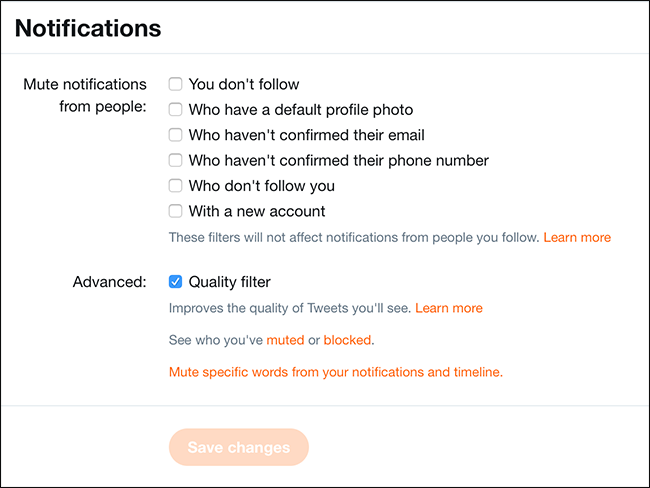Click the "Advanced:" section label
Image resolution: width=650 pixels, height=488 pixels.
pyautogui.click(x=110, y=282)
